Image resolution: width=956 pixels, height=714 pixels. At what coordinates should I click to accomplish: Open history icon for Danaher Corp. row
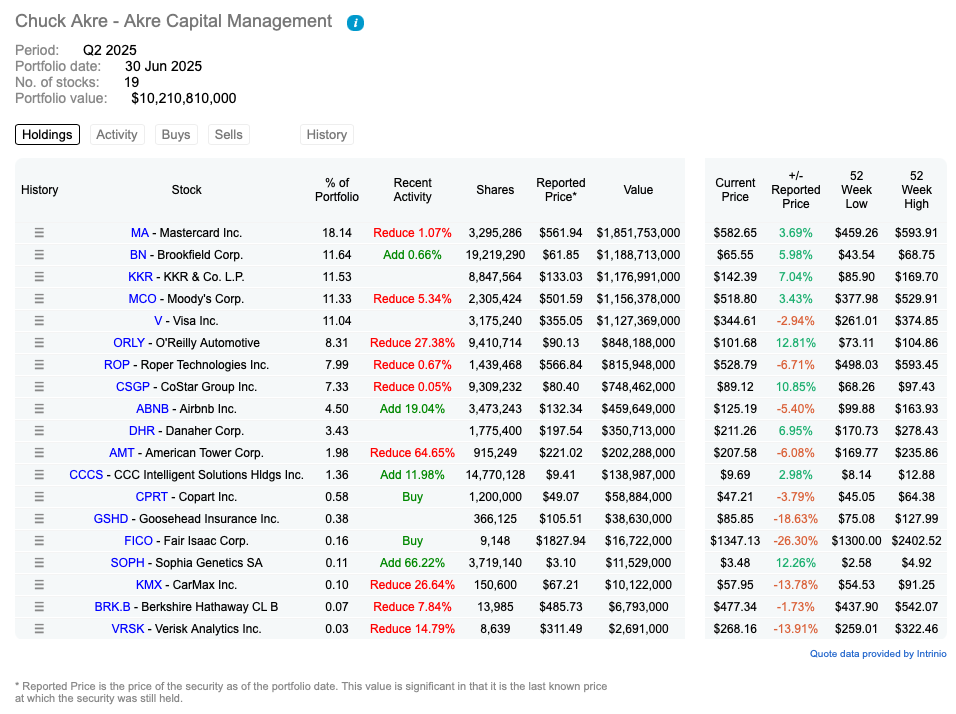[x=39, y=430]
